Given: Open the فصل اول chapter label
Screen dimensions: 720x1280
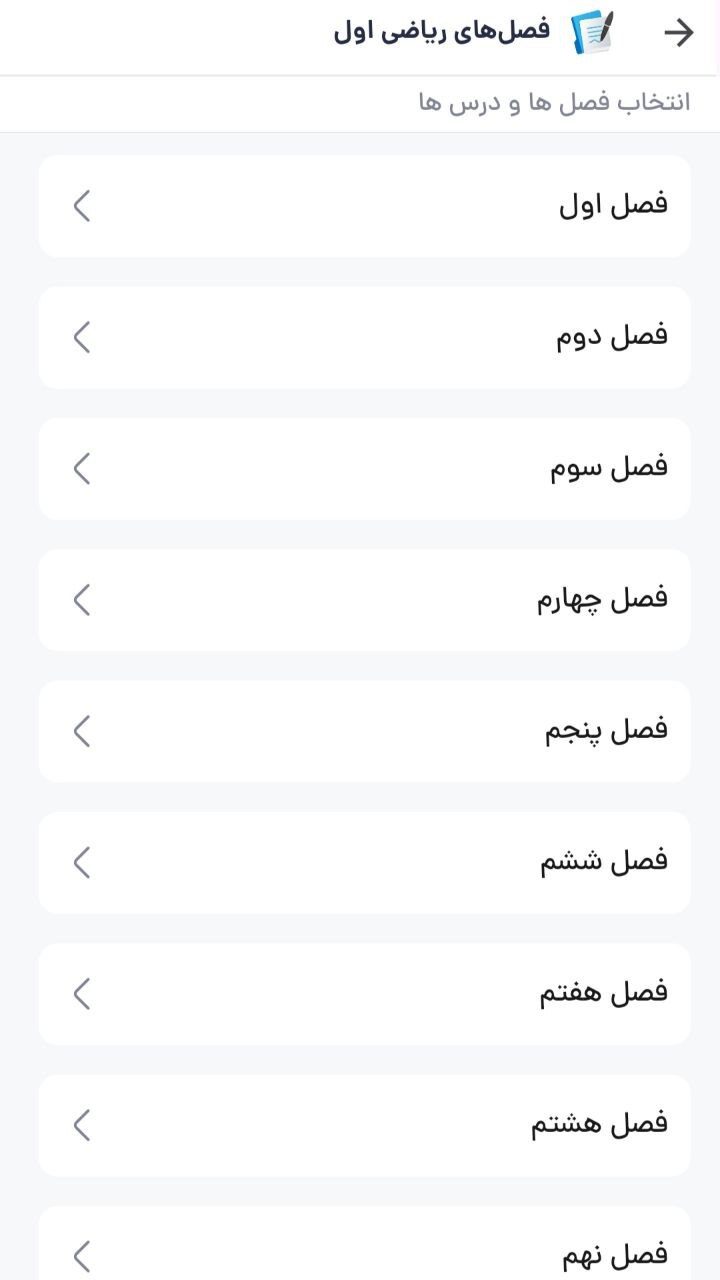Looking at the screenshot, I should pyautogui.click(x=612, y=206).
